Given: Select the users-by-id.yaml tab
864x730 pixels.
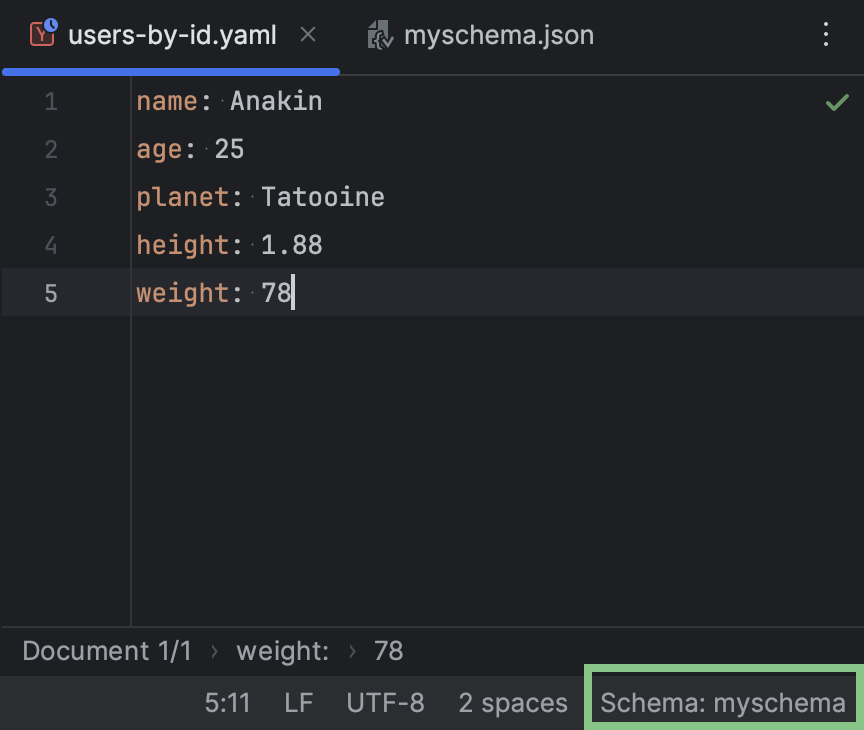Looking at the screenshot, I should click(x=170, y=34).
